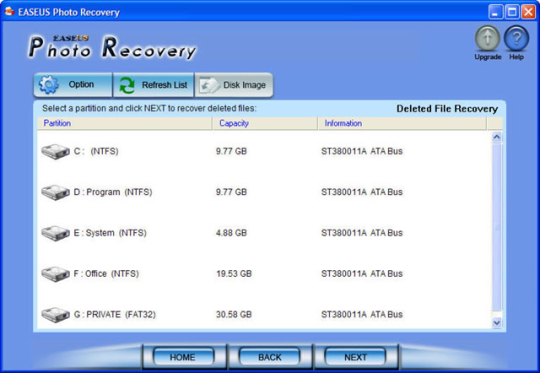
Task: Select the E: System drive icon
Action: tap(55, 233)
